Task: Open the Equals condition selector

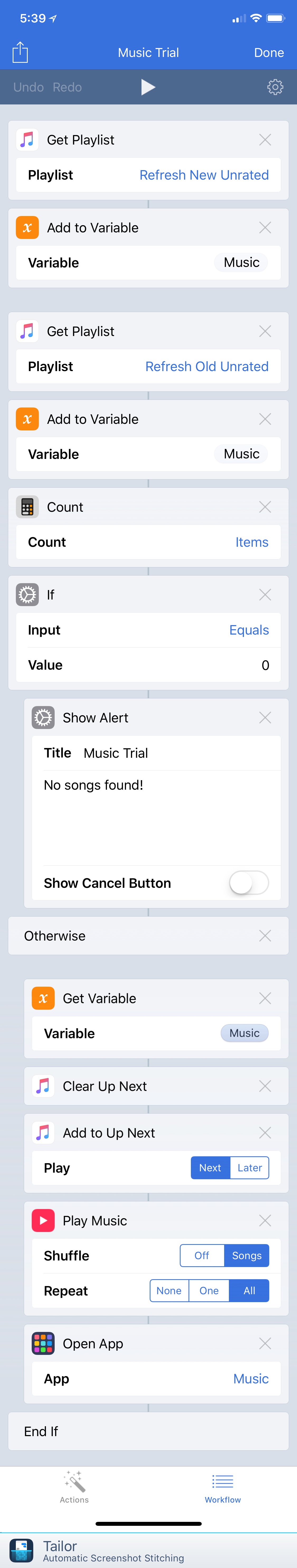Action: (x=249, y=630)
